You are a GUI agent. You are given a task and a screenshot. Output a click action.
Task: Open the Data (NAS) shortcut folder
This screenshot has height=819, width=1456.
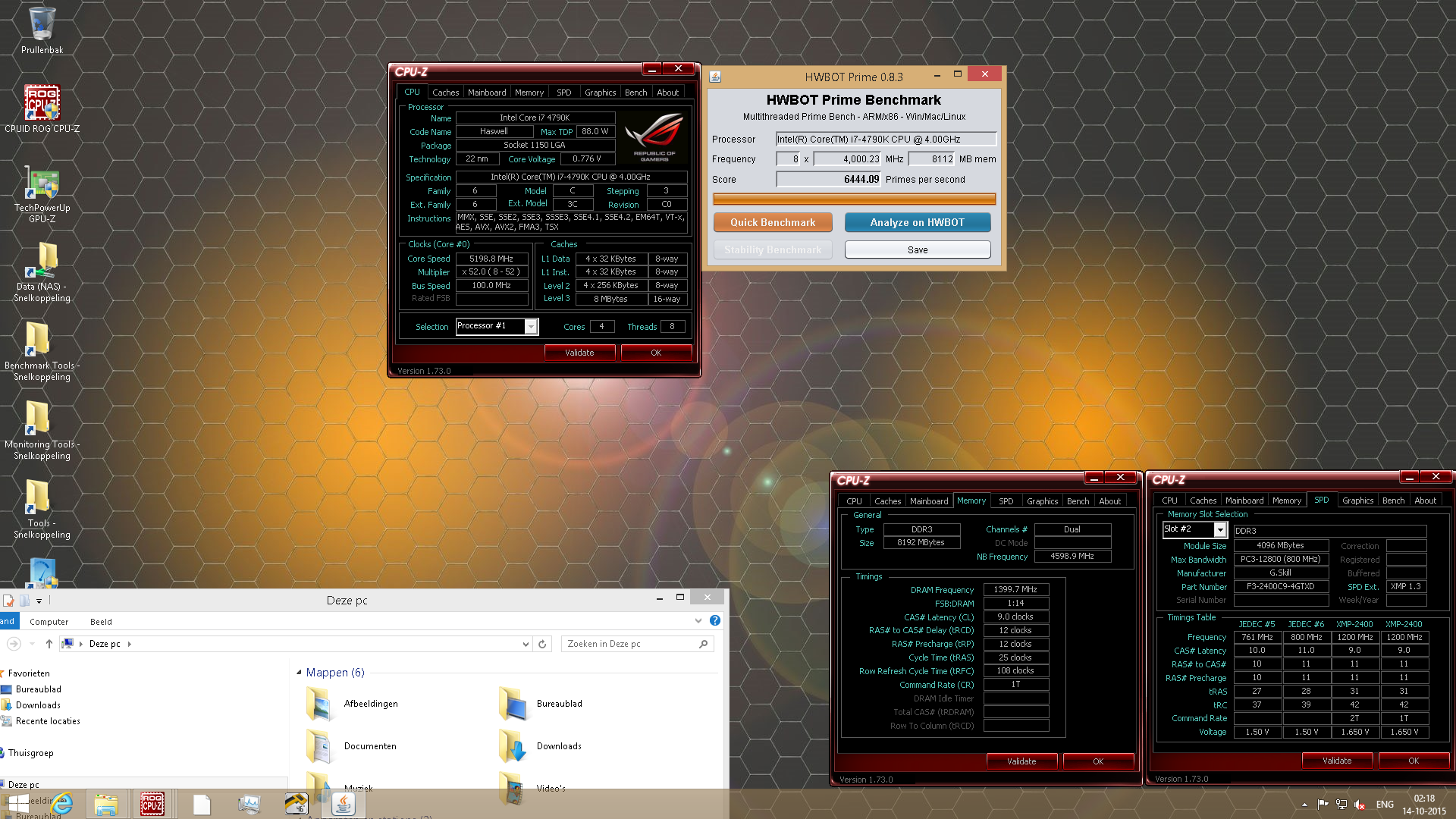pos(42,273)
